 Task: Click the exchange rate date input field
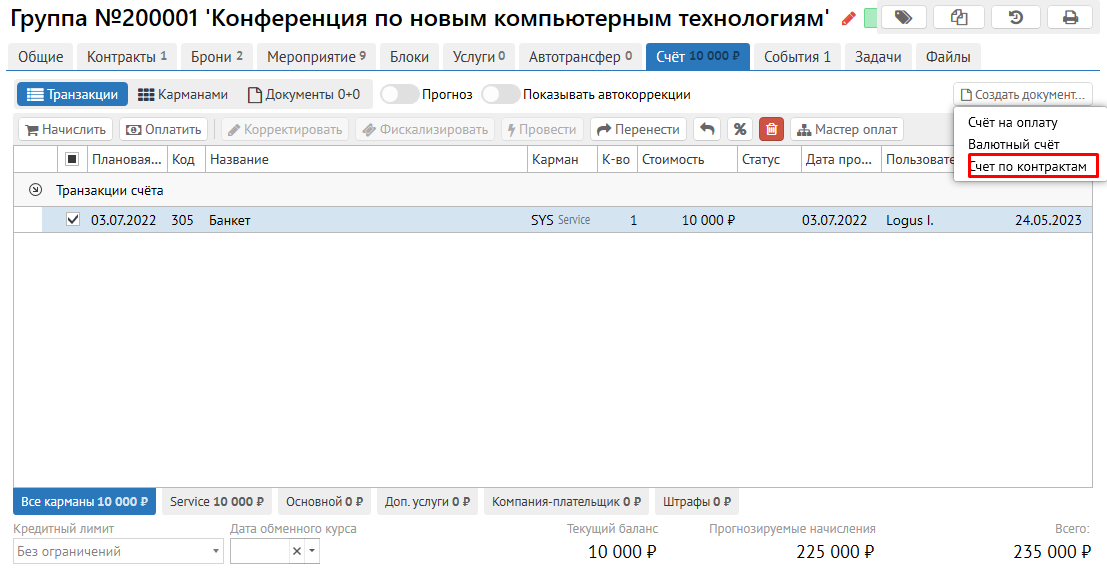click(260, 551)
